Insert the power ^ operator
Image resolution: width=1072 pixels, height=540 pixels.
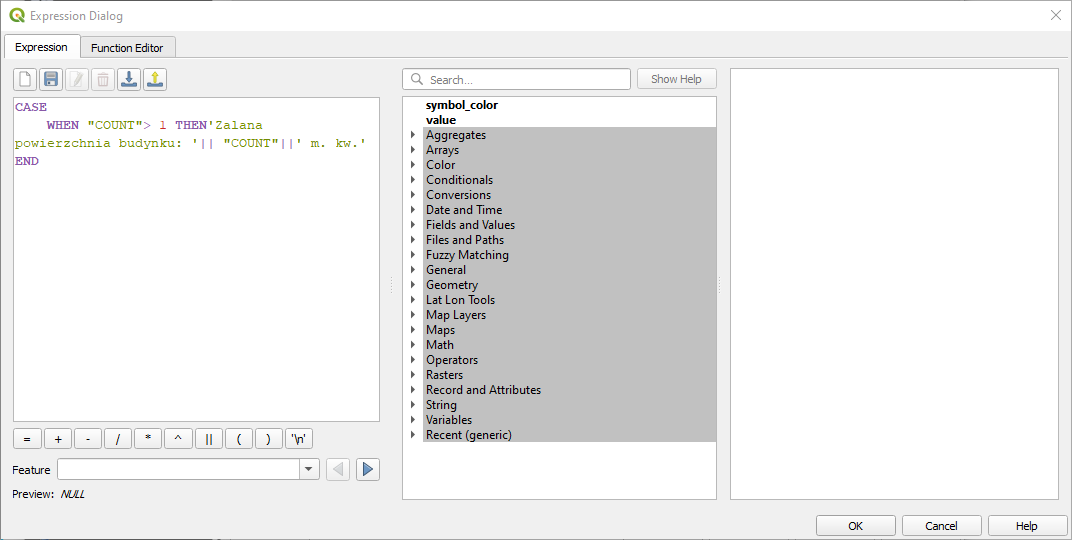tap(179, 439)
